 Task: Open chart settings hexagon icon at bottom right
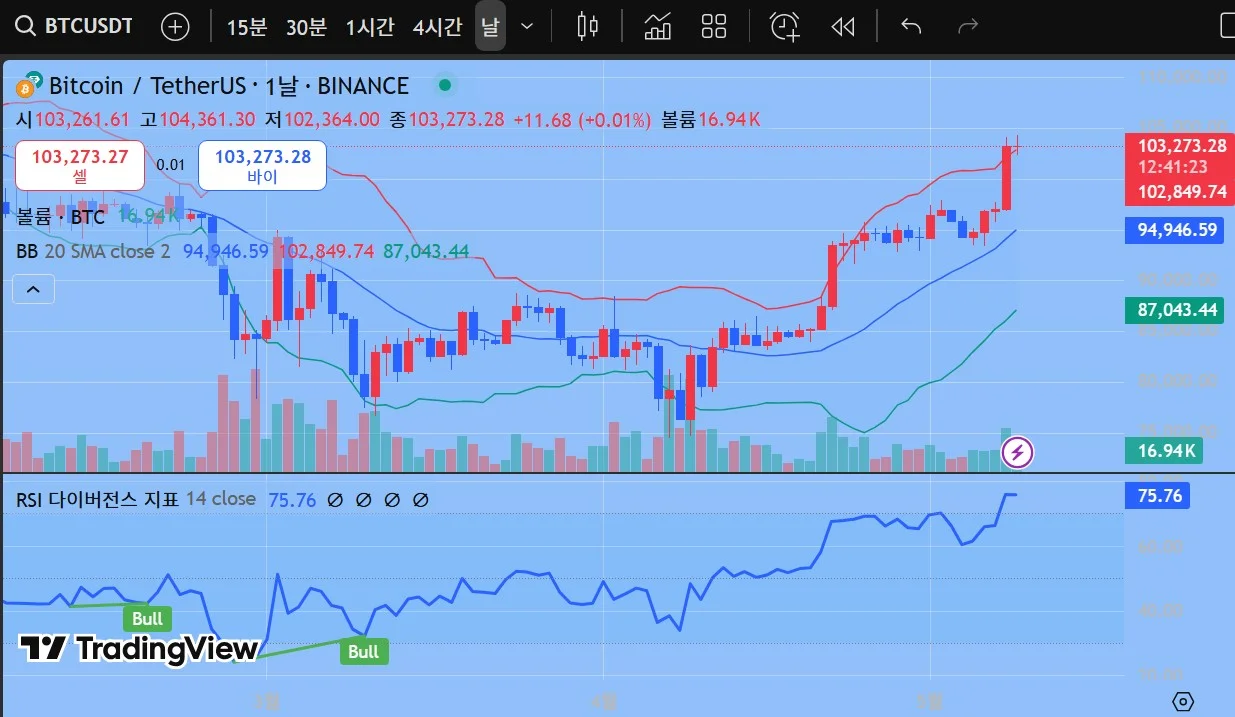pyautogui.click(x=1183, y=701)
